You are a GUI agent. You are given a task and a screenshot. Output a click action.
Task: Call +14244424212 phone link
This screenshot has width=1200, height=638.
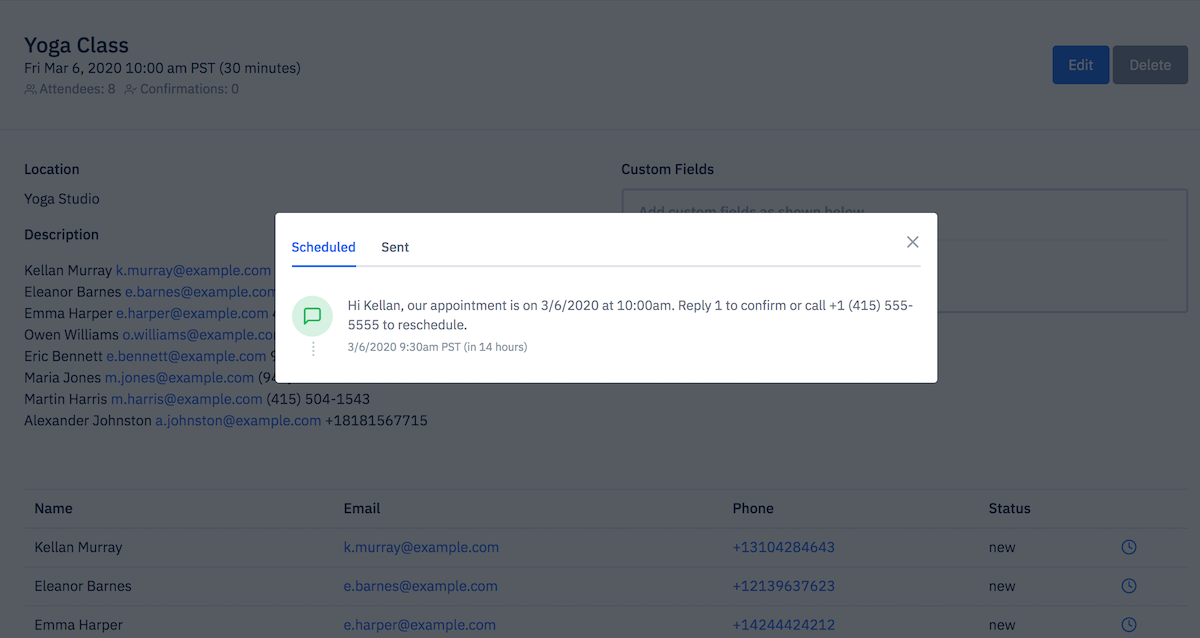784,625
